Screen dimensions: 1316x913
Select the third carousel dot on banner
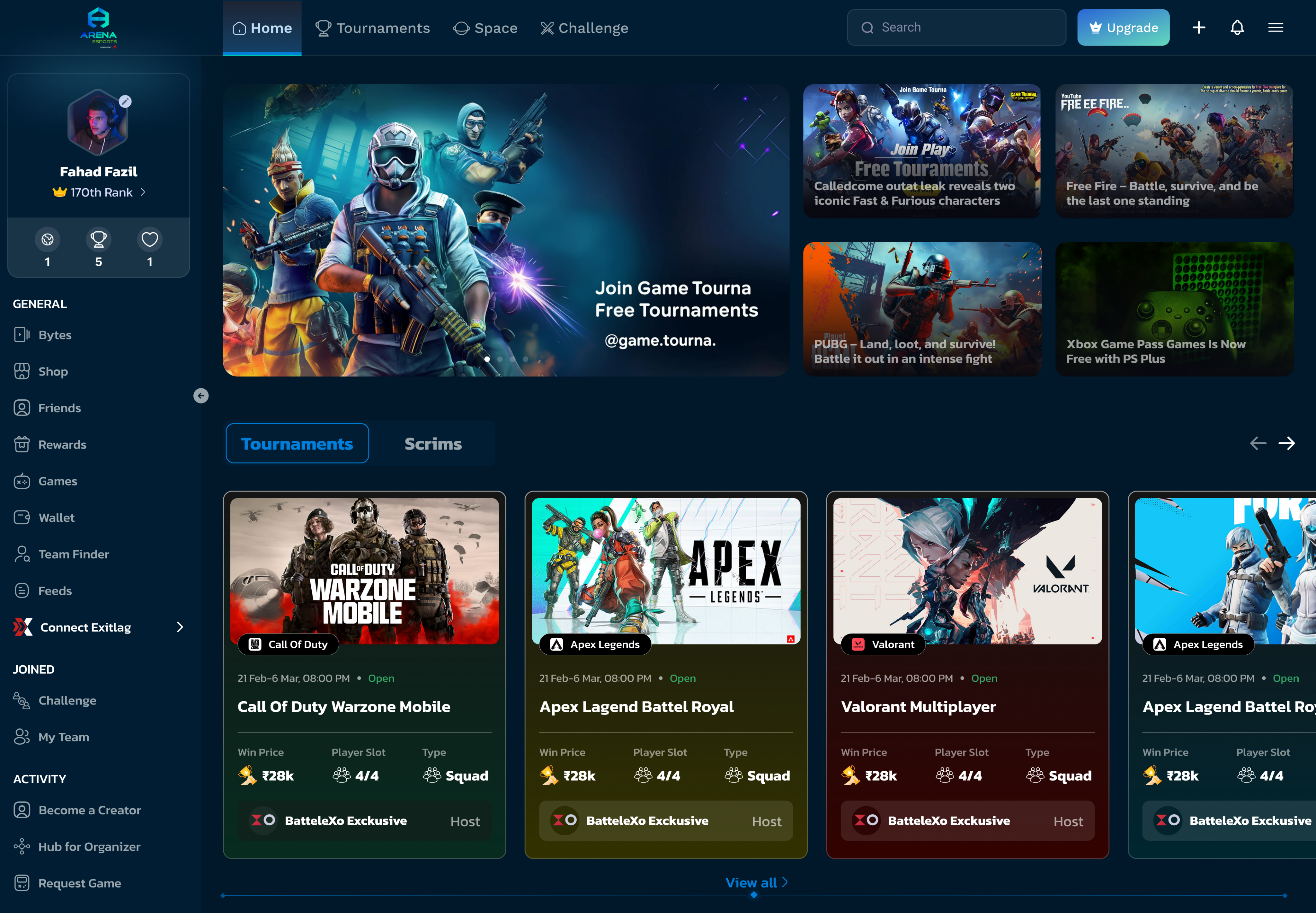pos(513,359)
